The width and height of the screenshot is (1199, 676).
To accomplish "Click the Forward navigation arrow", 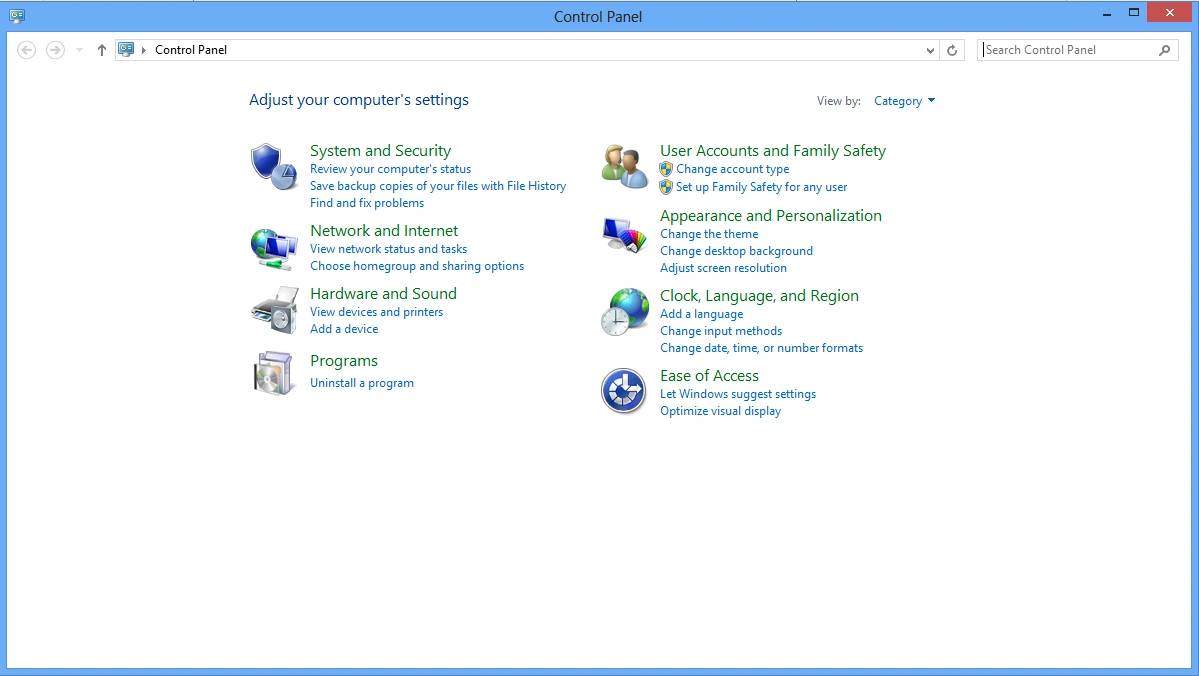I will [x=55, y=50].
